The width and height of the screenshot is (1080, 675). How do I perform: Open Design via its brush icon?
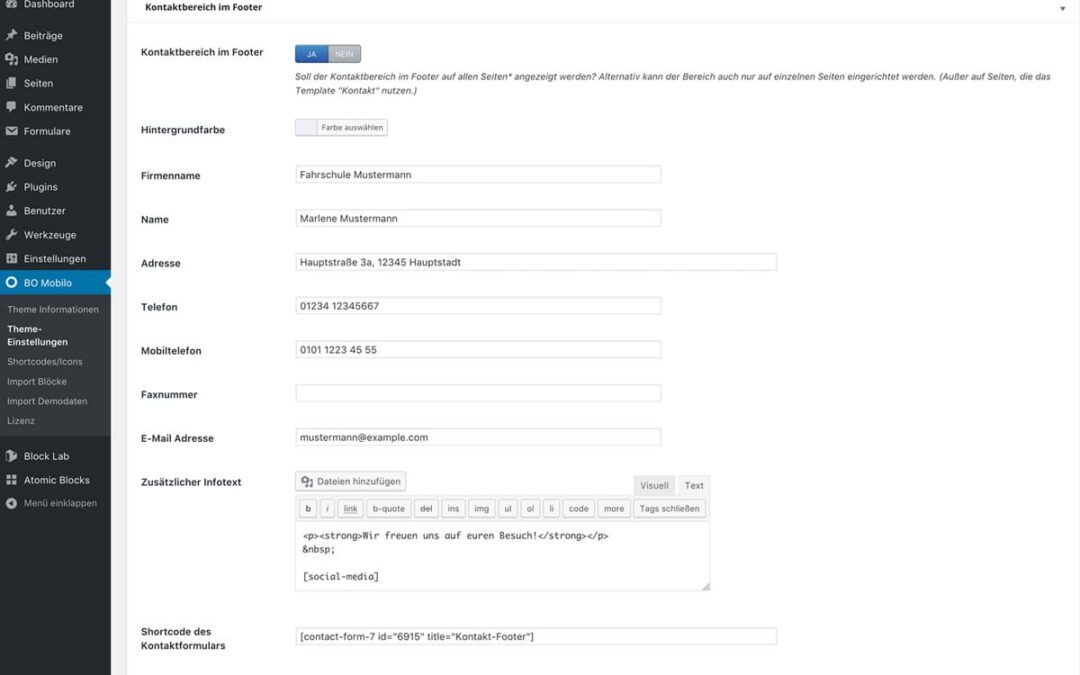click(x=12, y=163)
